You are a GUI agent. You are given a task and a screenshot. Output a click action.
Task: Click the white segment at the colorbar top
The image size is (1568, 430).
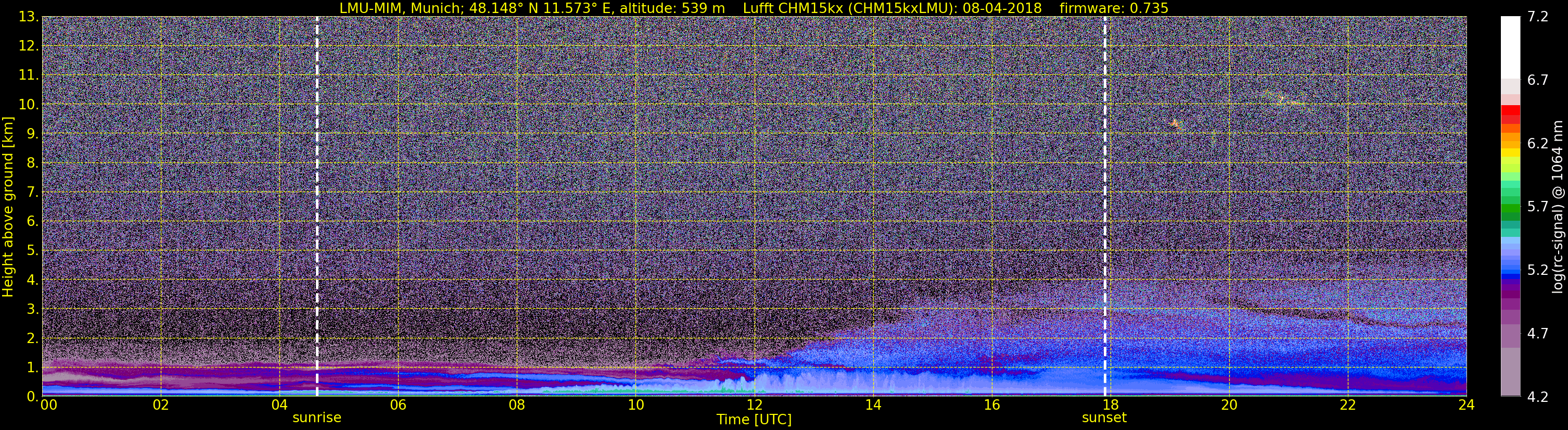point(1510,47)
